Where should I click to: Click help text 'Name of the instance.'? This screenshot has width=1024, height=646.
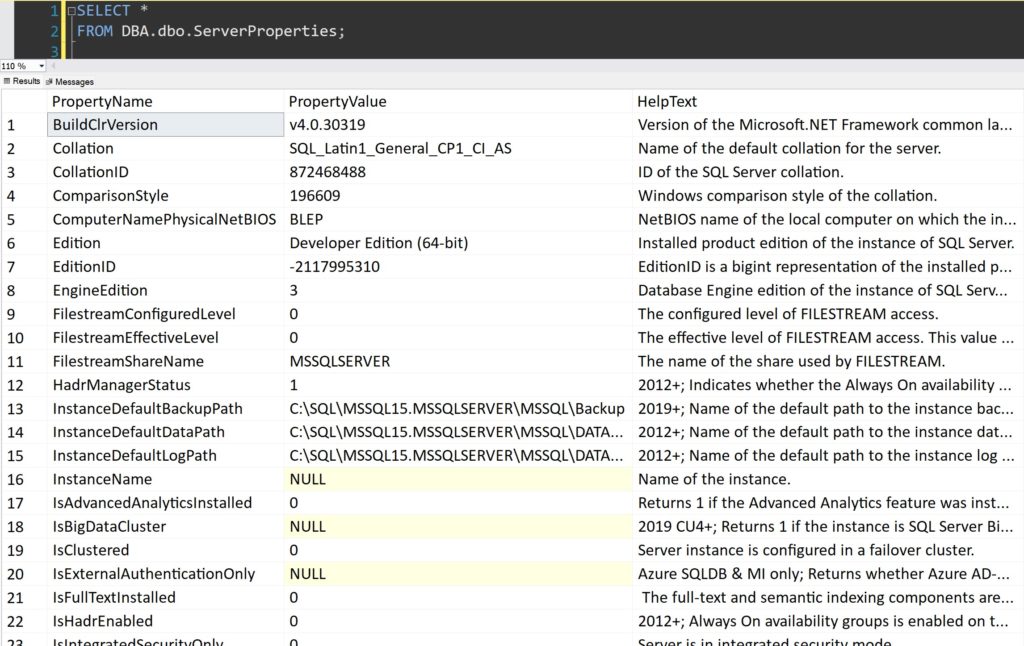[x=714, y=479]
